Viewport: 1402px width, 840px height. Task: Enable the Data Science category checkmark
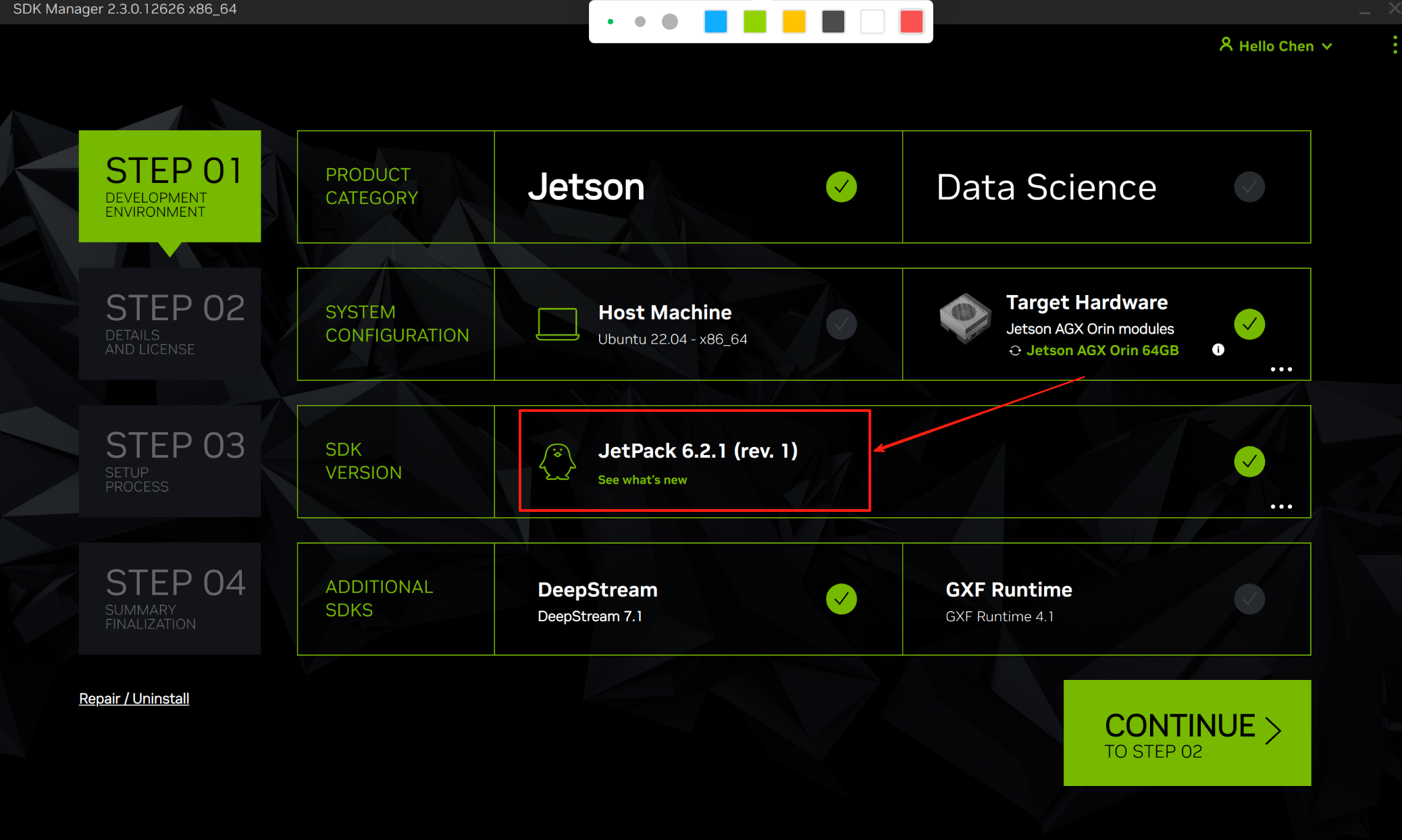point(1249,187)
